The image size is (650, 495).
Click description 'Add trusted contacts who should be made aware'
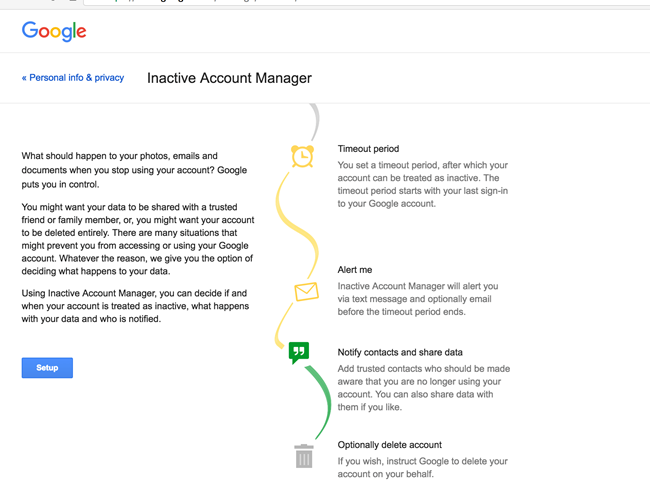pyautogui.click(x=424, y=388)
